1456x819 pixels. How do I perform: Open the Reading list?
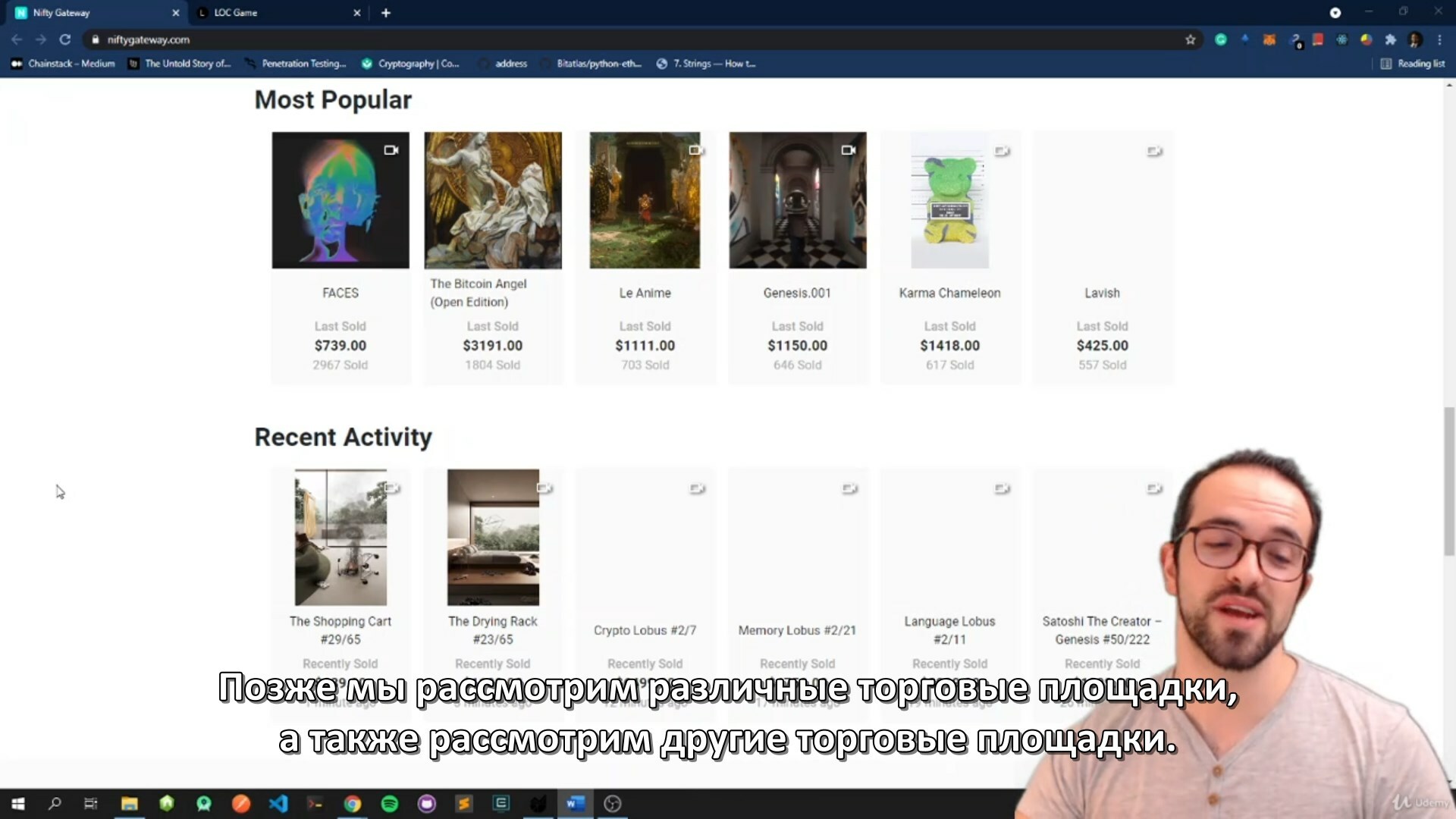[x=1413, y=64]
